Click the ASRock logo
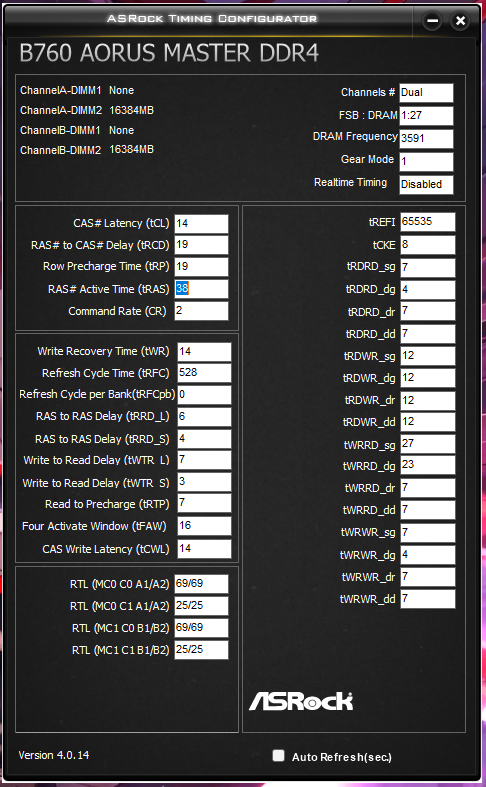Screen dimensions: 486x787 pos(301,701)
